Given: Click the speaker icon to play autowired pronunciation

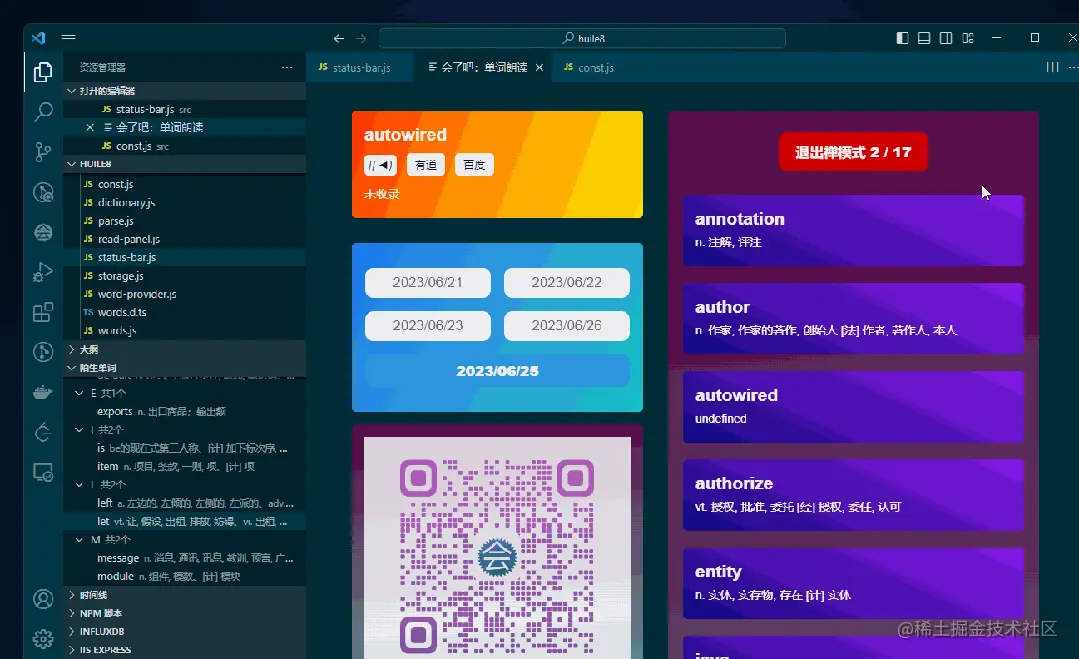Looking at the screenshot, I should (380, 164).
